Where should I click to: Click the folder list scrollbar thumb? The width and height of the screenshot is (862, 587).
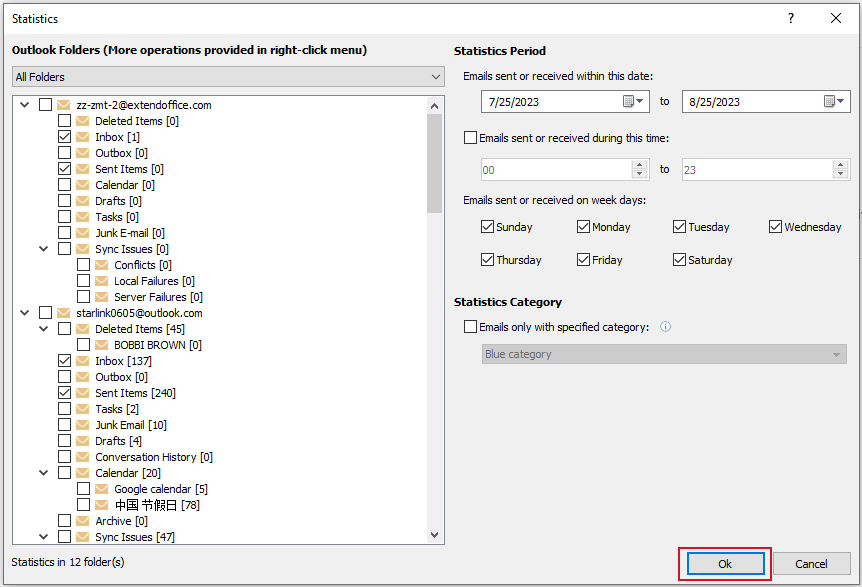click(x=434, y=163)
